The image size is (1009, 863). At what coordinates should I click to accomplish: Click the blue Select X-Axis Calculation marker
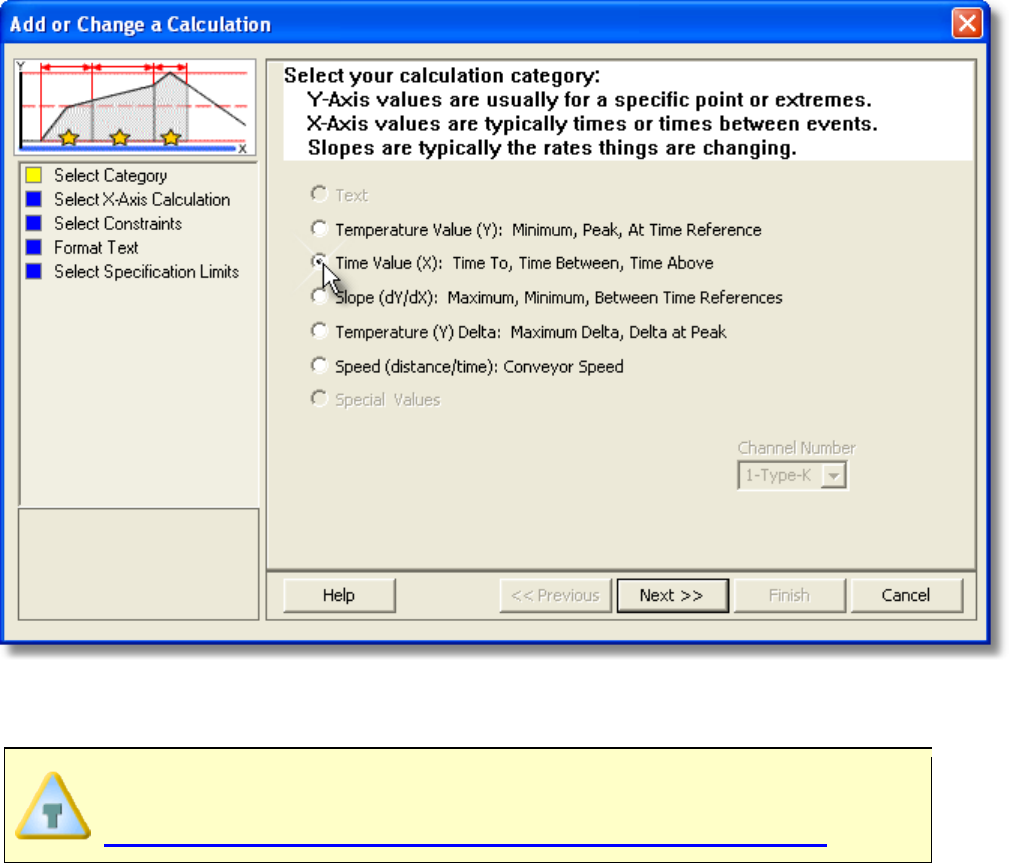[x=33, y=199]
